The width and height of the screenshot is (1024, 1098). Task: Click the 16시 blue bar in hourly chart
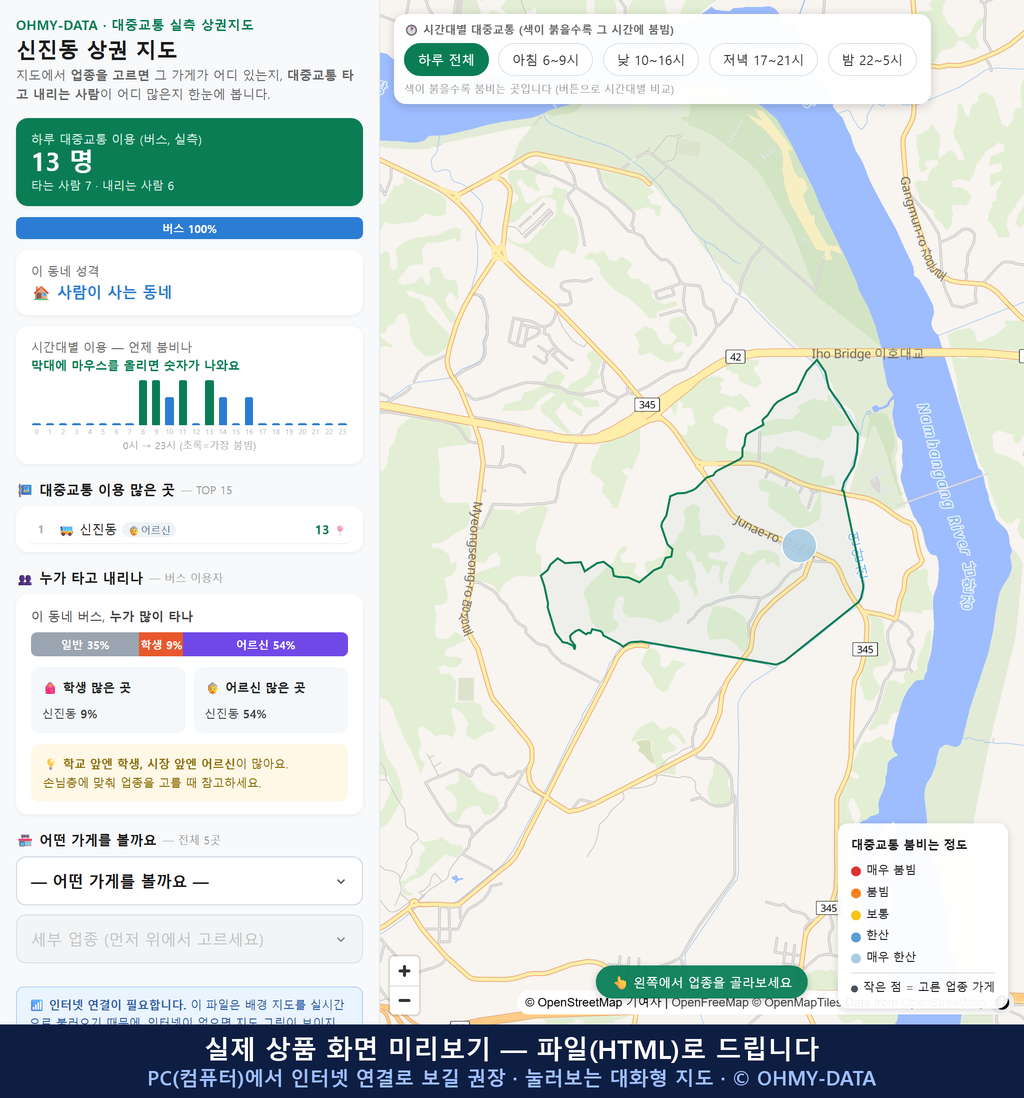tap(249, 411)
